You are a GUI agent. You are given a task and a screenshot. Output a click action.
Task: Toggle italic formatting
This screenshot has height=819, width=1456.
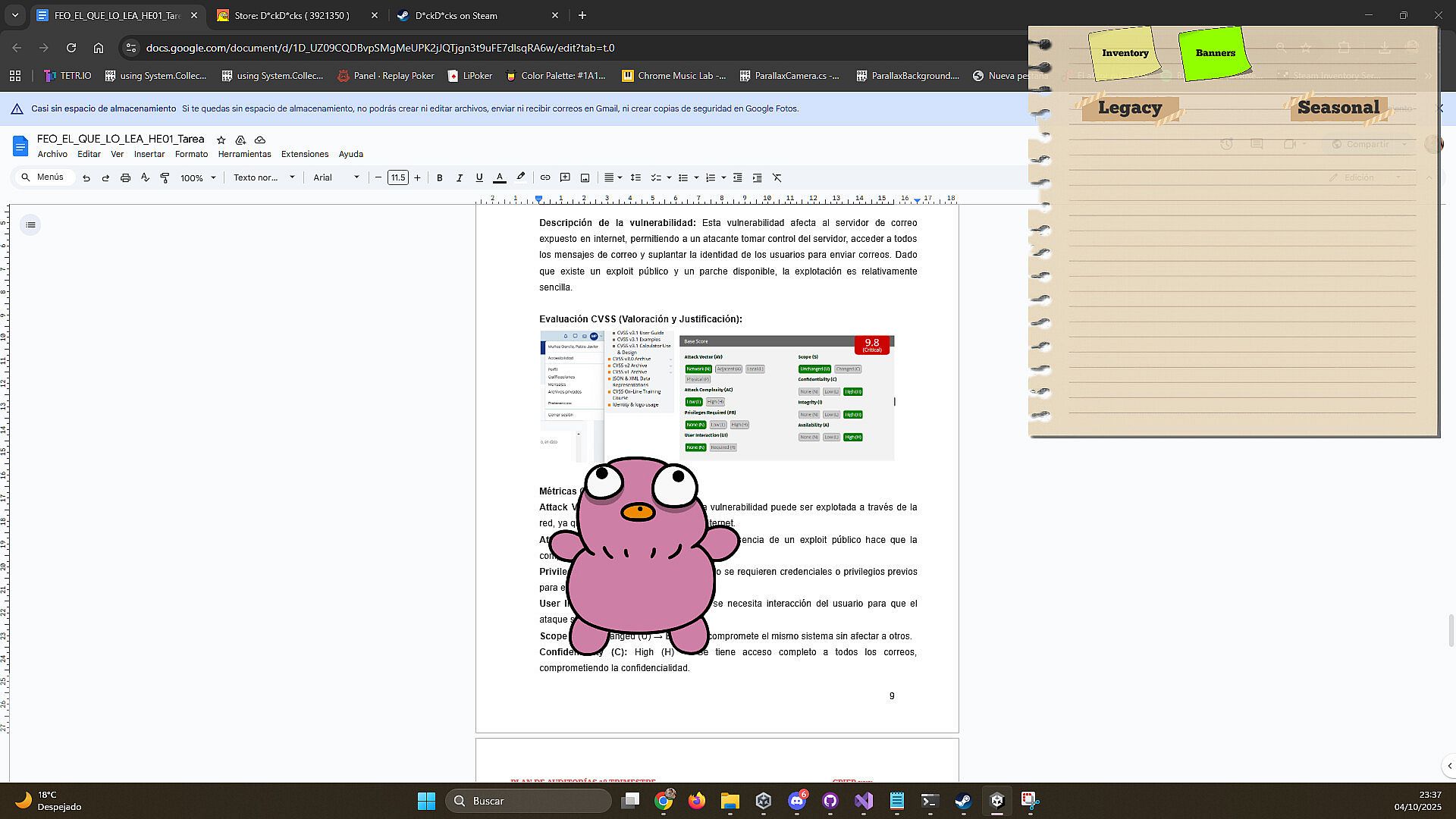pyautogui.click(x=459, y=177)
